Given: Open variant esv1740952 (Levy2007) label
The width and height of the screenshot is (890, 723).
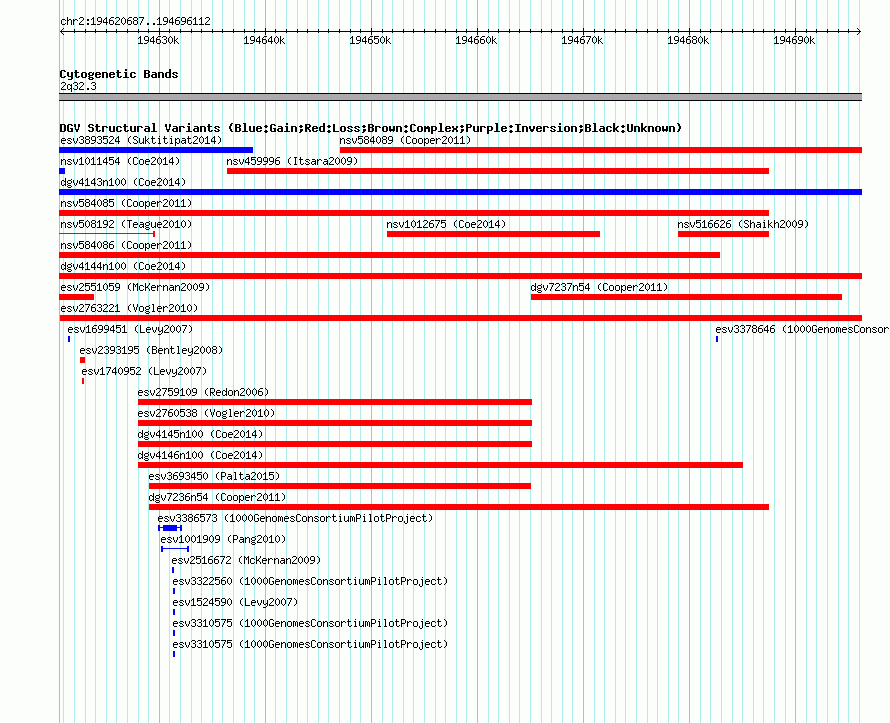Looking at the screenshot, I should tap(144, 371).
